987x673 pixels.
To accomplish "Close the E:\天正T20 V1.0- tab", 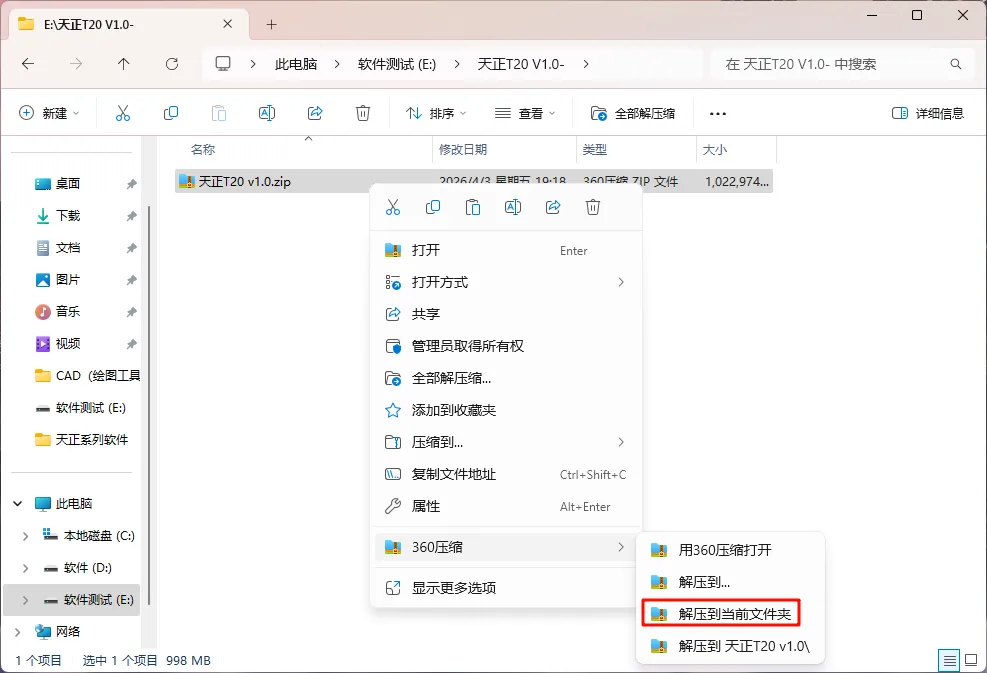I will (x=228, y=24).
